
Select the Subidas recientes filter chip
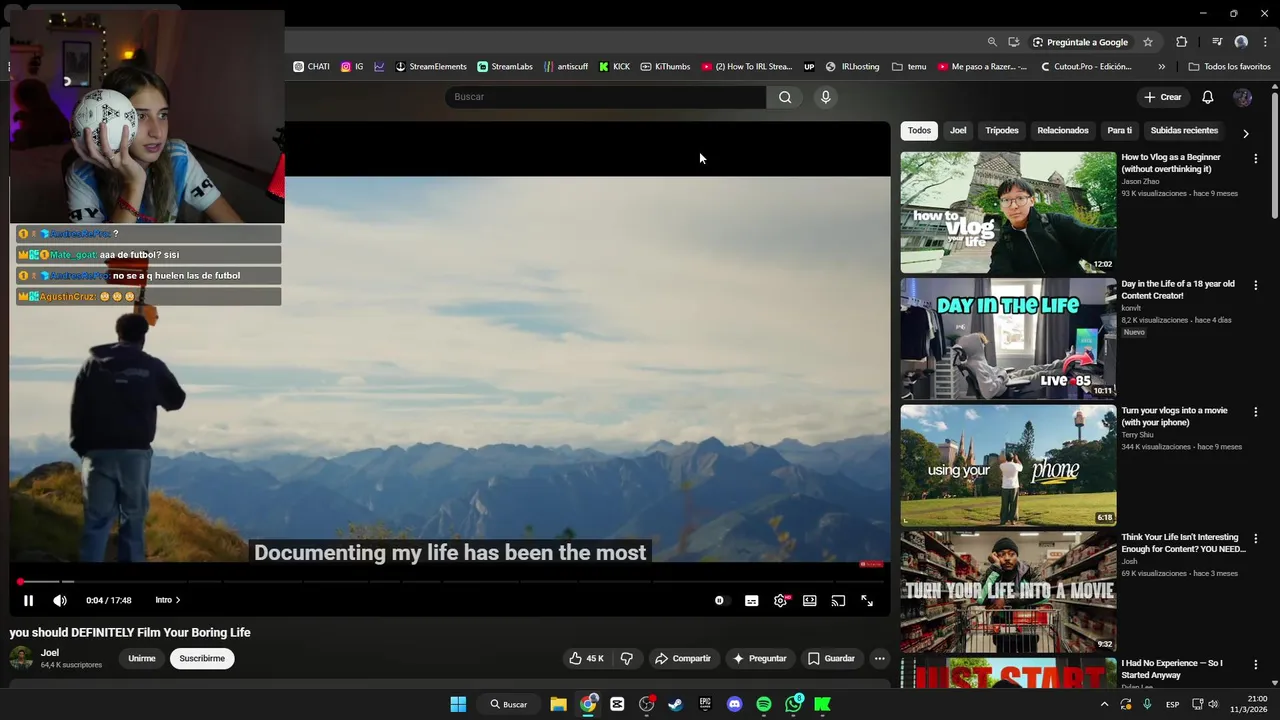pyautogui.click(x=1184, y=130)
